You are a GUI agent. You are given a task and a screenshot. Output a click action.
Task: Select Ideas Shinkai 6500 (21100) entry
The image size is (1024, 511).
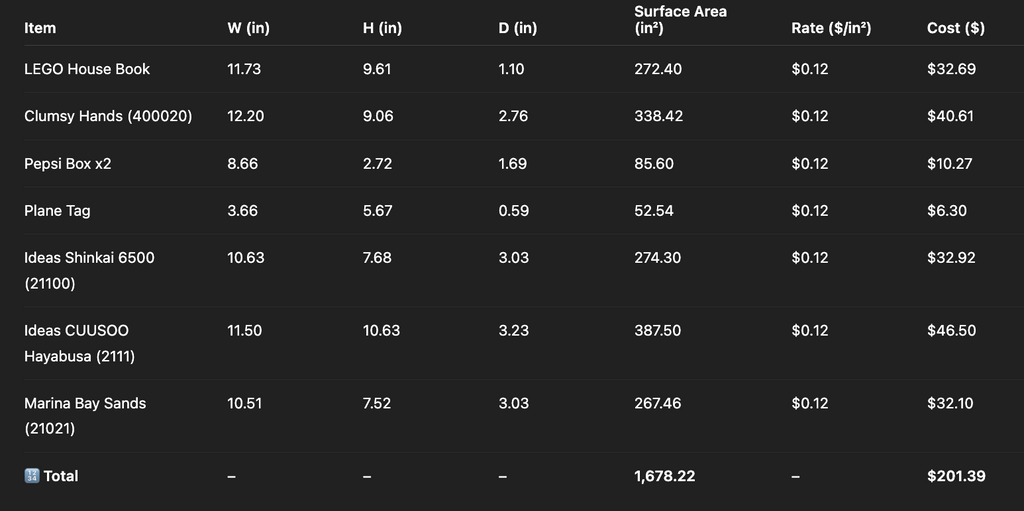pos(89,271)
